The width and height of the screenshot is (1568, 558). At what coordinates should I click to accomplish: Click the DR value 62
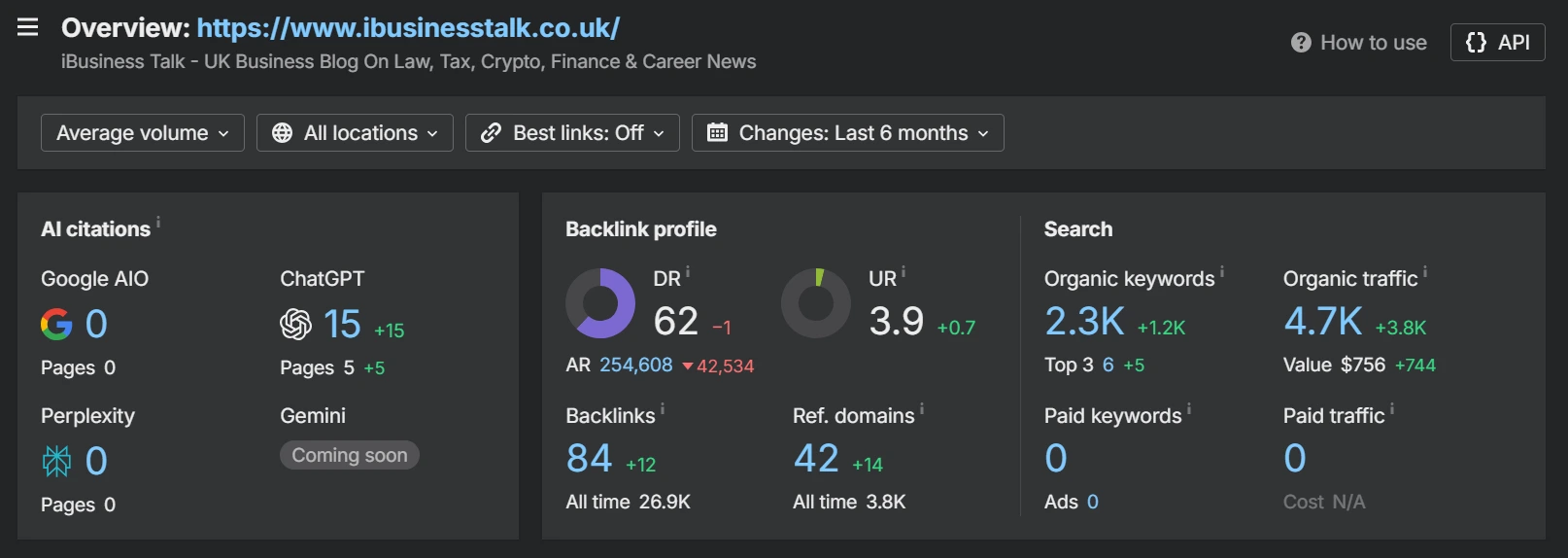pyautogui.click(x=676, y=321)
